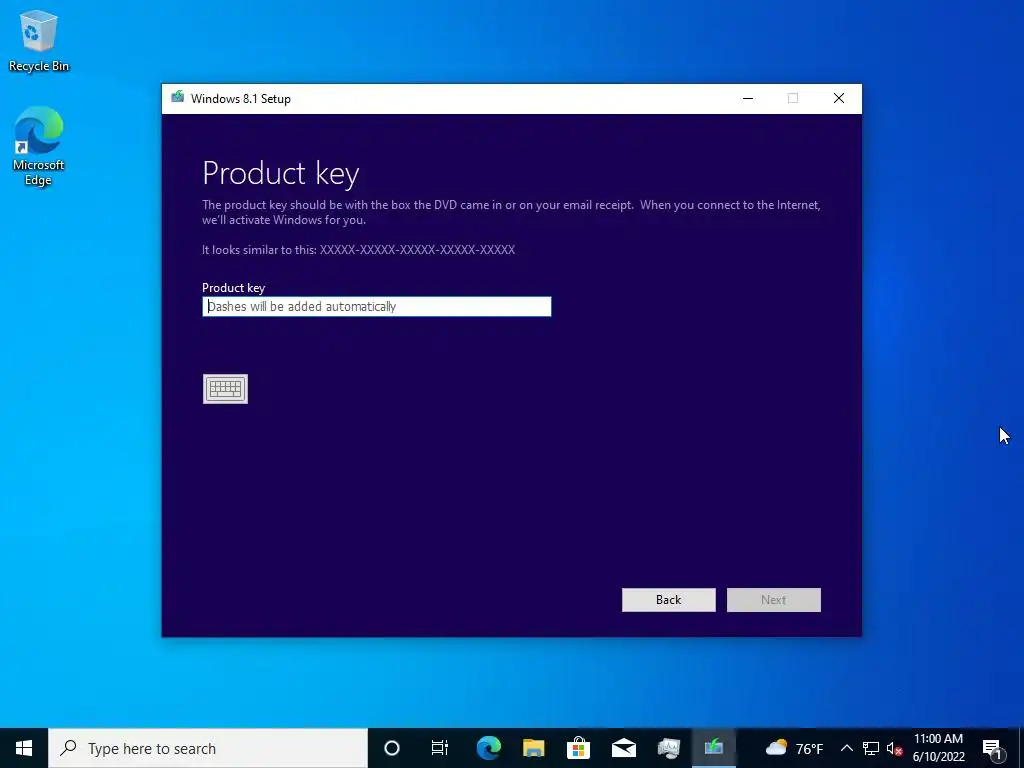Open the Windows Start menu
Viewport: 1024px width, 768px height.
click(24, 748)
